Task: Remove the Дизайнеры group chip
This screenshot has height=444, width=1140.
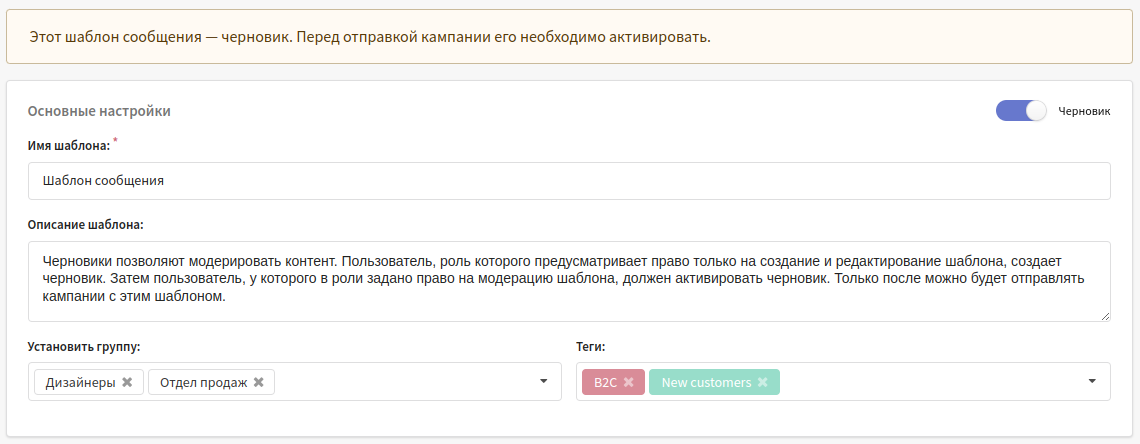Action: (x=127, y=382)
